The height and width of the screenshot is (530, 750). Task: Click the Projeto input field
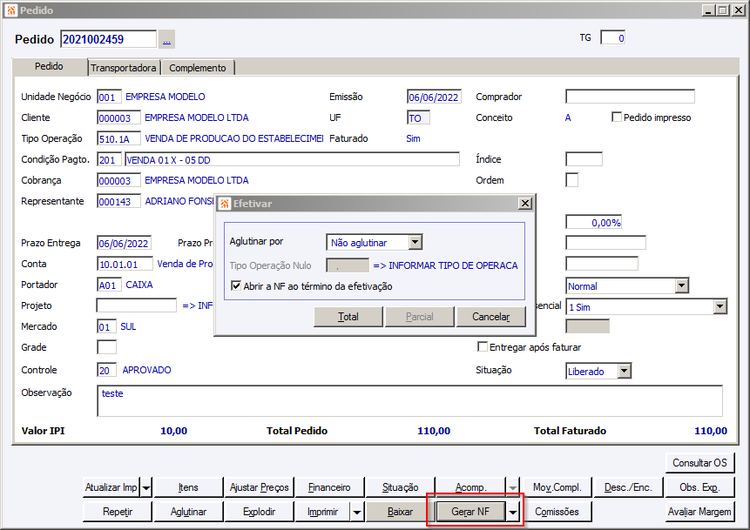(137, 305)
